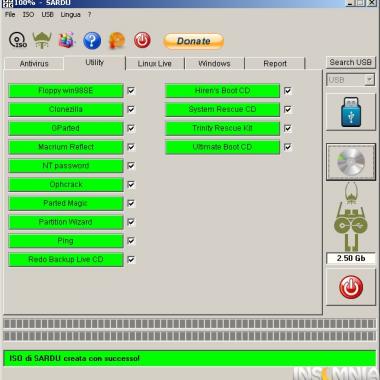Switch to the Report tab
The width and height of the screenshot is (380, 380).
click(275, 63)
